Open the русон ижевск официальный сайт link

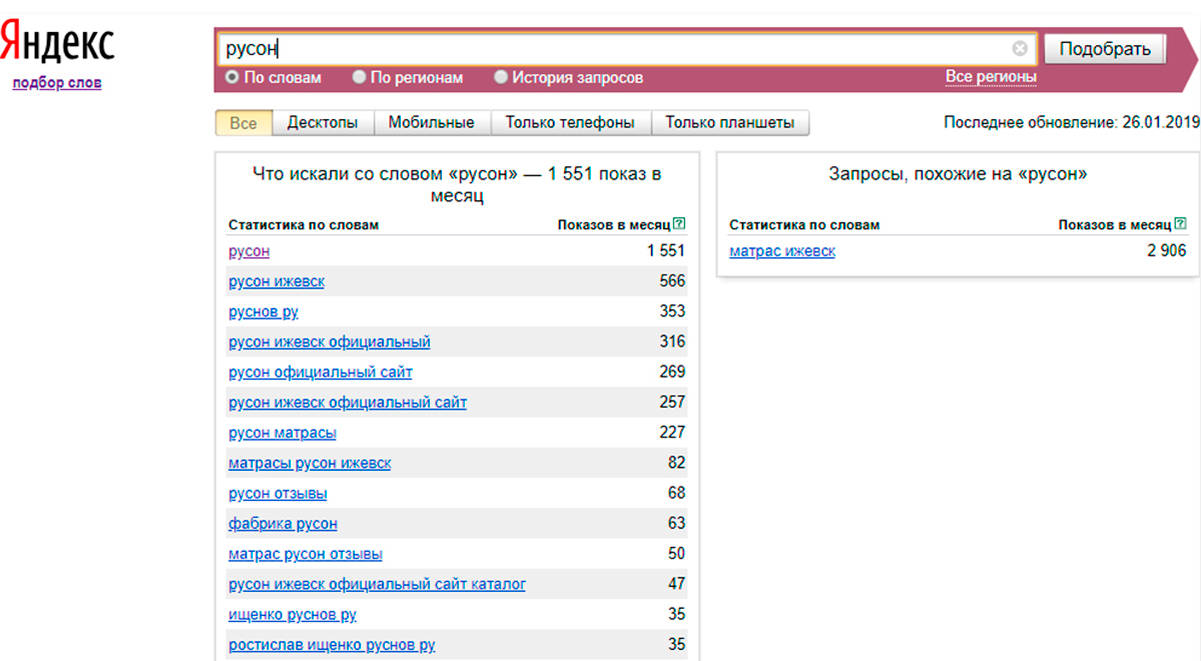pos(347,403)
